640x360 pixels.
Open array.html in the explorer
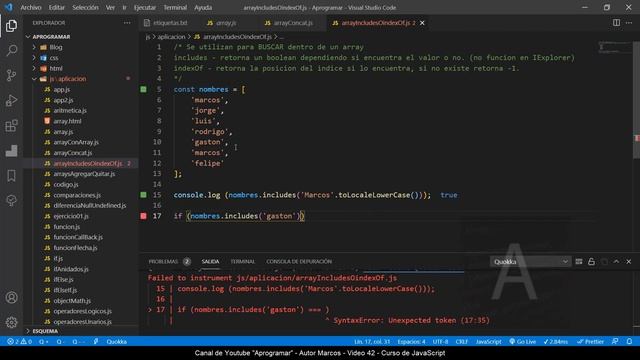tap(67, 121)
